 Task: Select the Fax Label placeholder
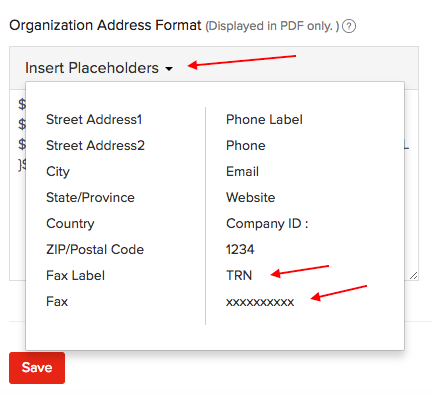[75, 275]
